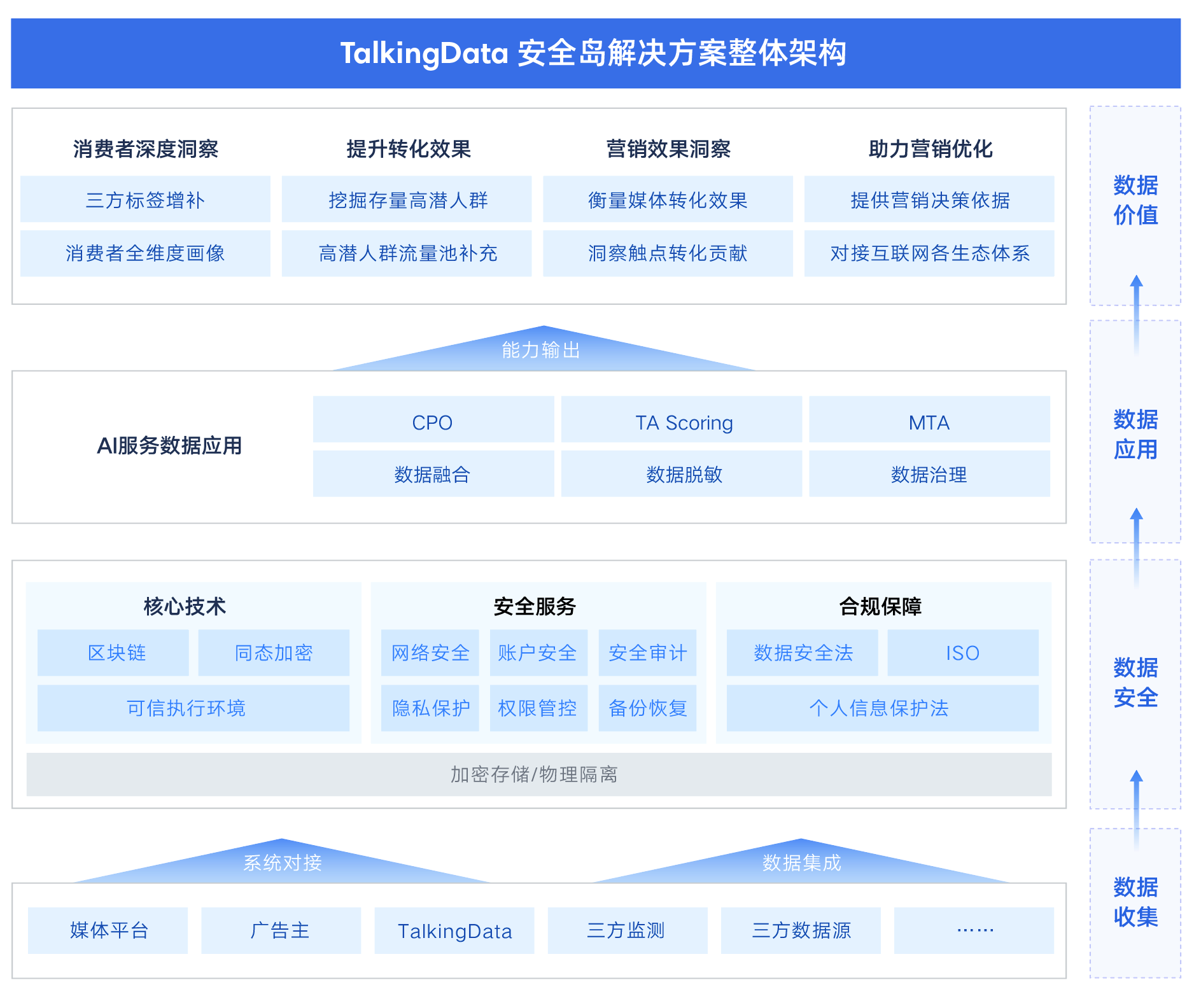This screenshot has width=1194, height=1008.
Task: Click the 三方监测 box
Action: (x=628, y=930)
